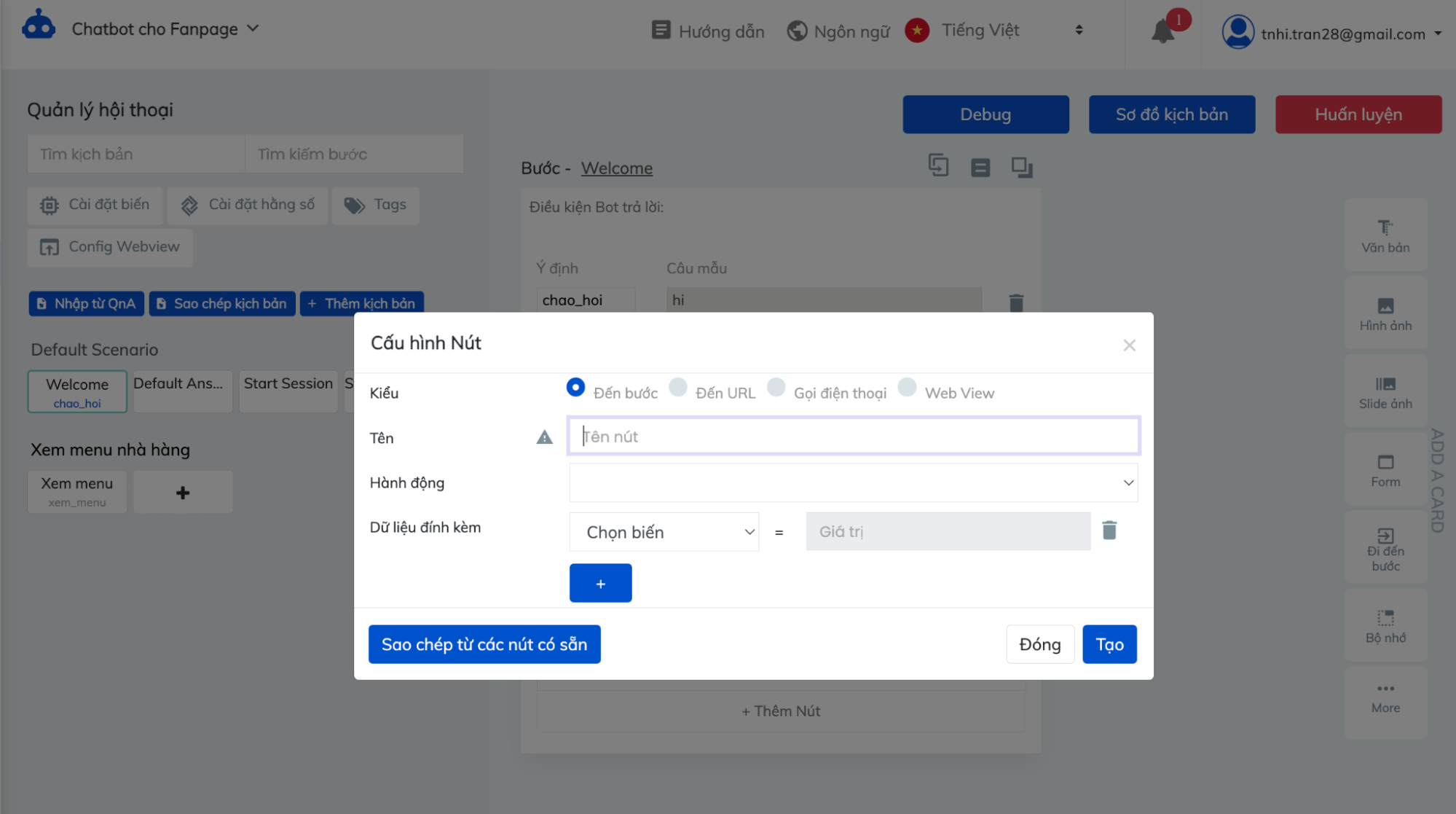Select the Web View radio option
The image size is (1456, 814).
point(907,387)
